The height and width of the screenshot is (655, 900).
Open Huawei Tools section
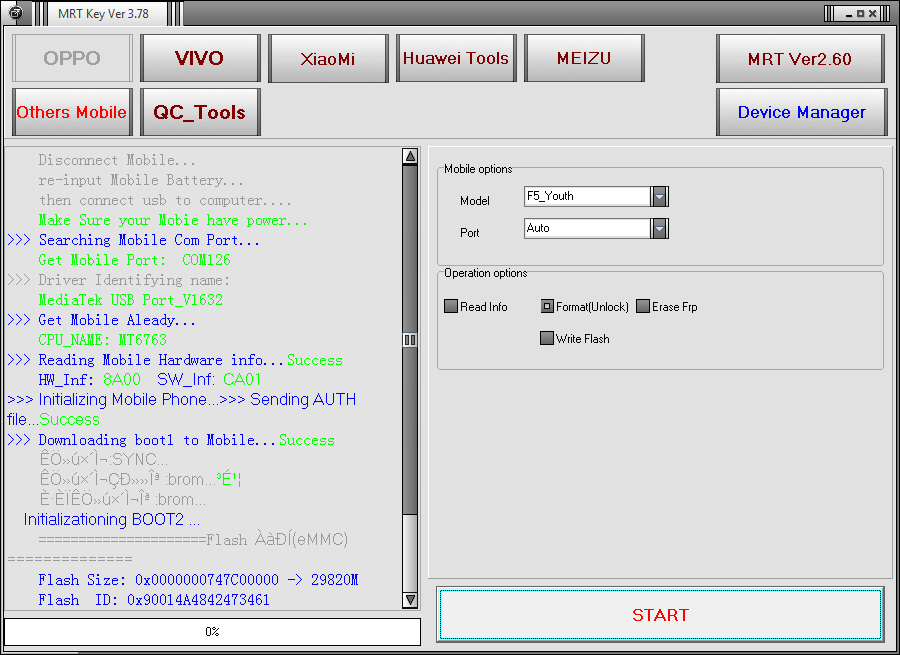tap(456, 58)
